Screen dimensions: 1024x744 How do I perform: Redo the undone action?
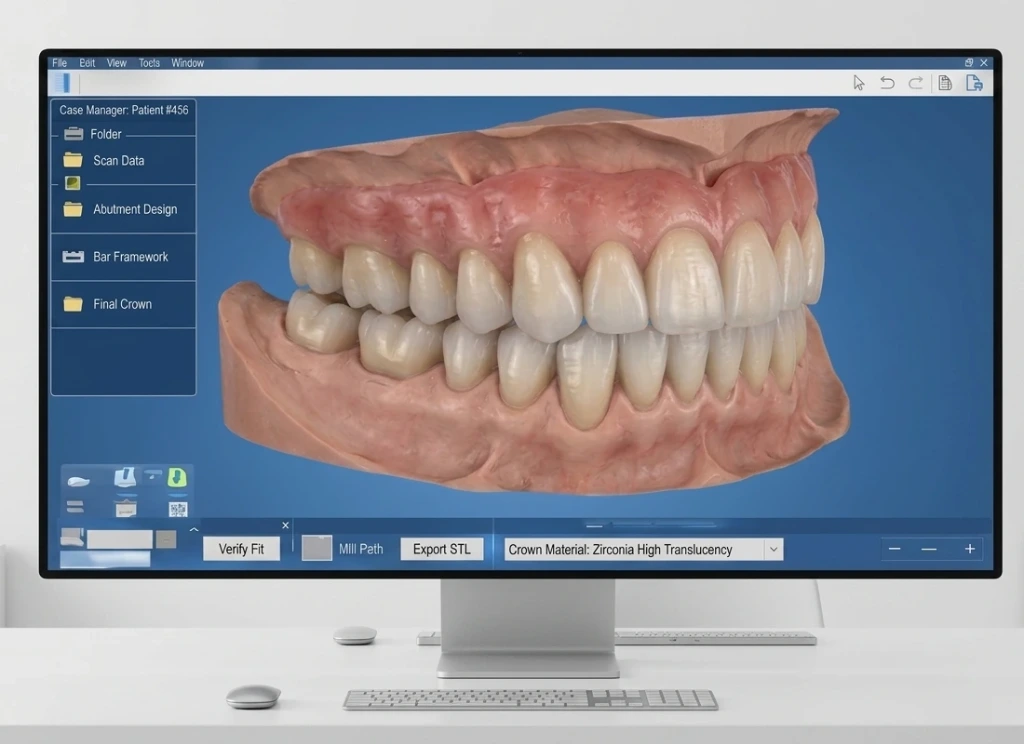[914, 83]
